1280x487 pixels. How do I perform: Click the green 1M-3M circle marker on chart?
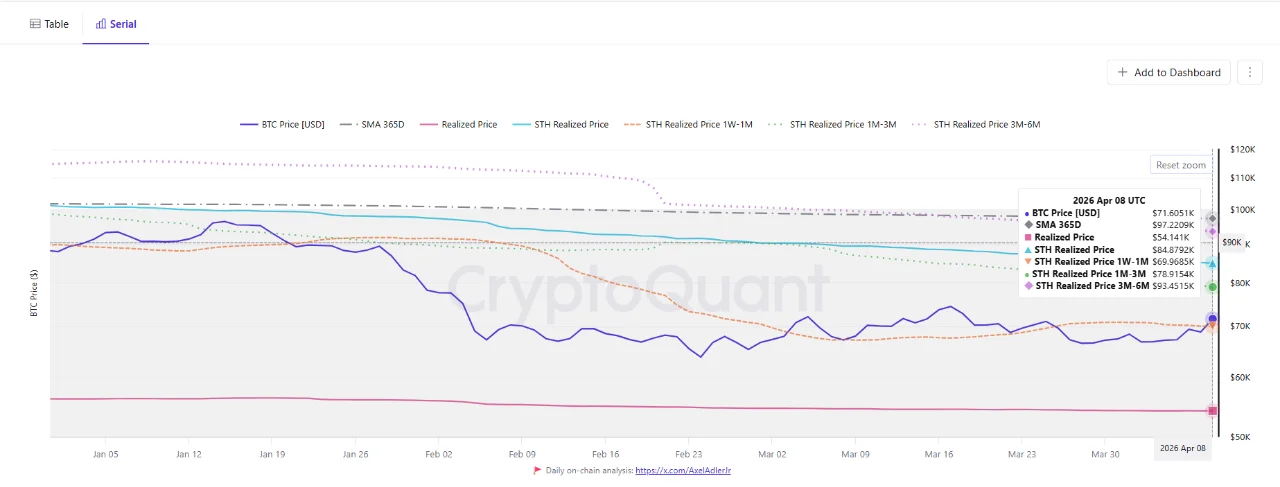click(1212, 287)
